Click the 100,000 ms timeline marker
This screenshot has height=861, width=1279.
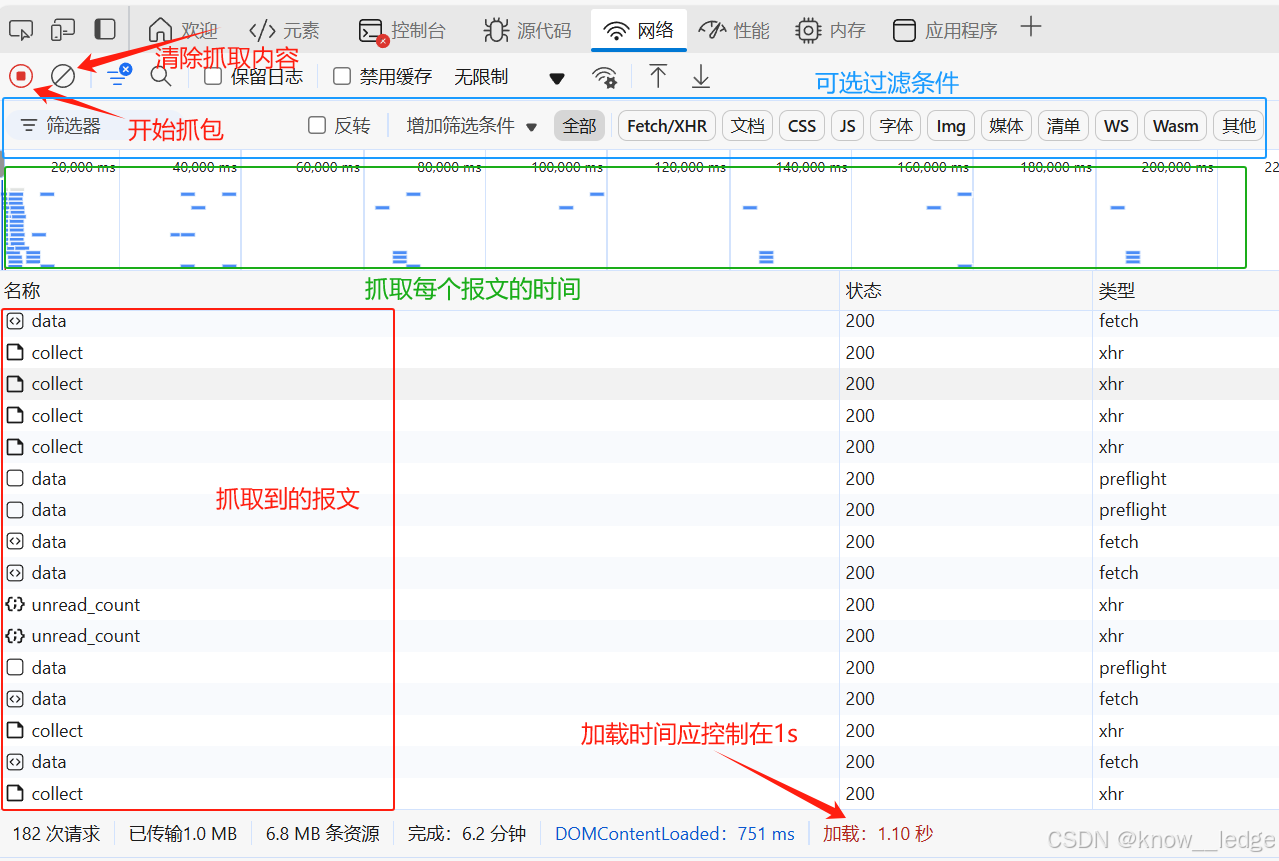568,167
